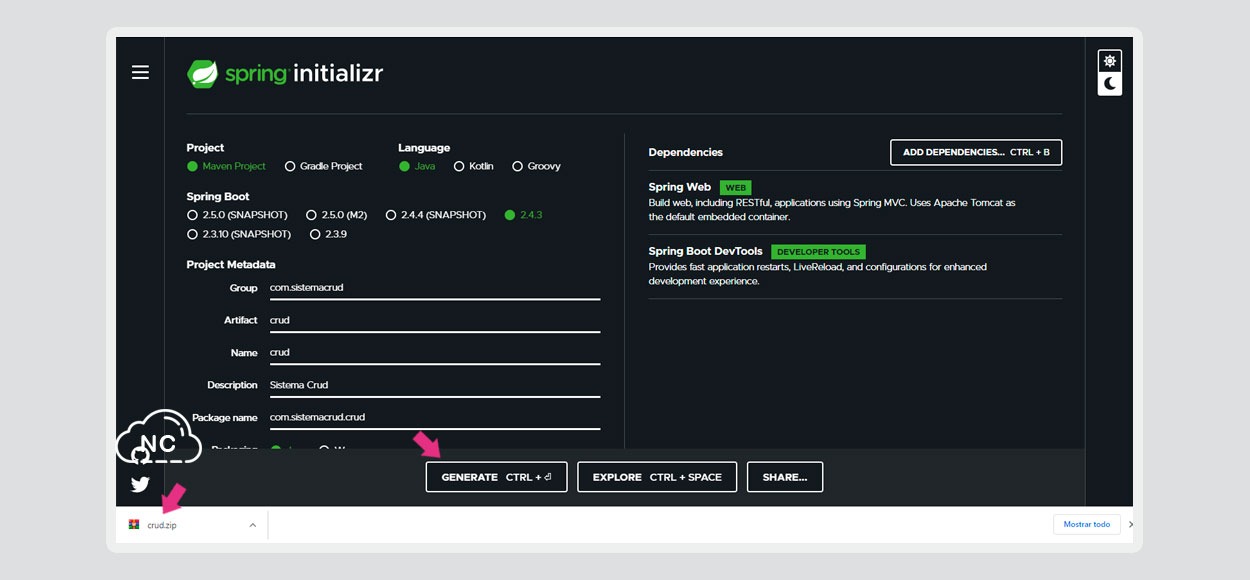Select Groovy language
This screenshot has width=1250, height=580.
[536, 166]
